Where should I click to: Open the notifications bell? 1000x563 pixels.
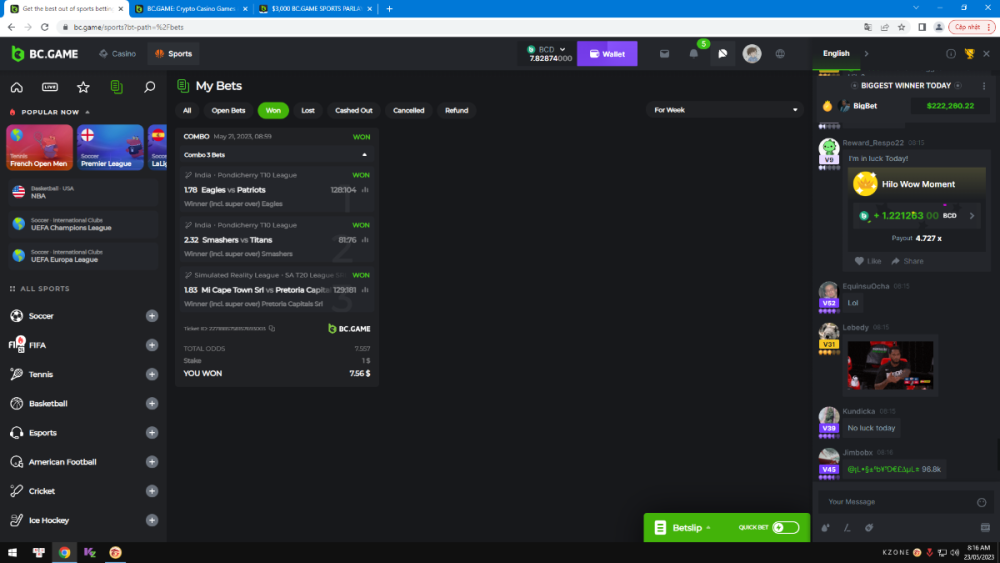coord(693,54)
